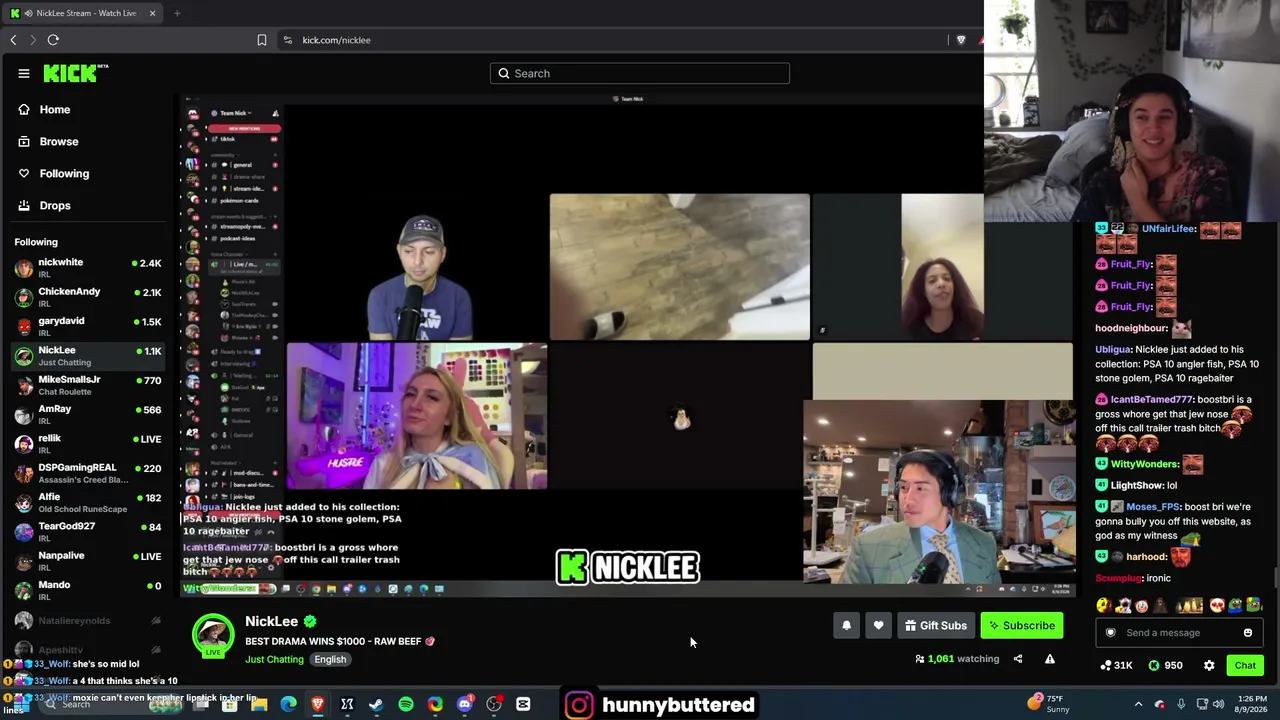The width and height of the screenshot is (1280, 720).
Task: Toggle stream notifications bell
Action: point(846,626)
